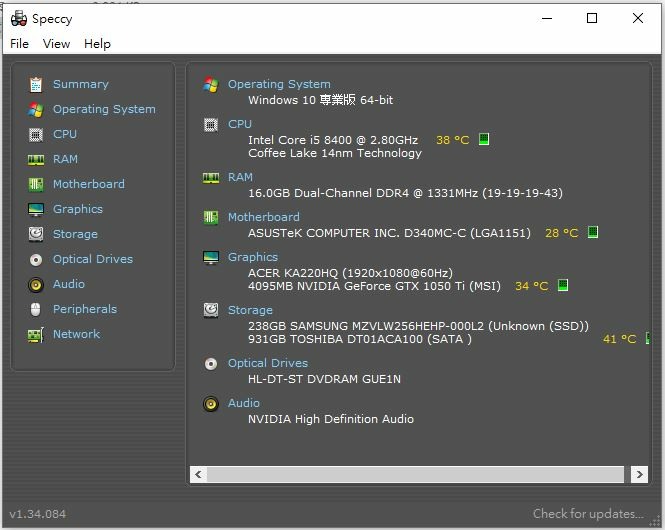Click the HL-DT-ST DVDRAM GUE1N entry

pyautogui.click(x=324, y=379)
